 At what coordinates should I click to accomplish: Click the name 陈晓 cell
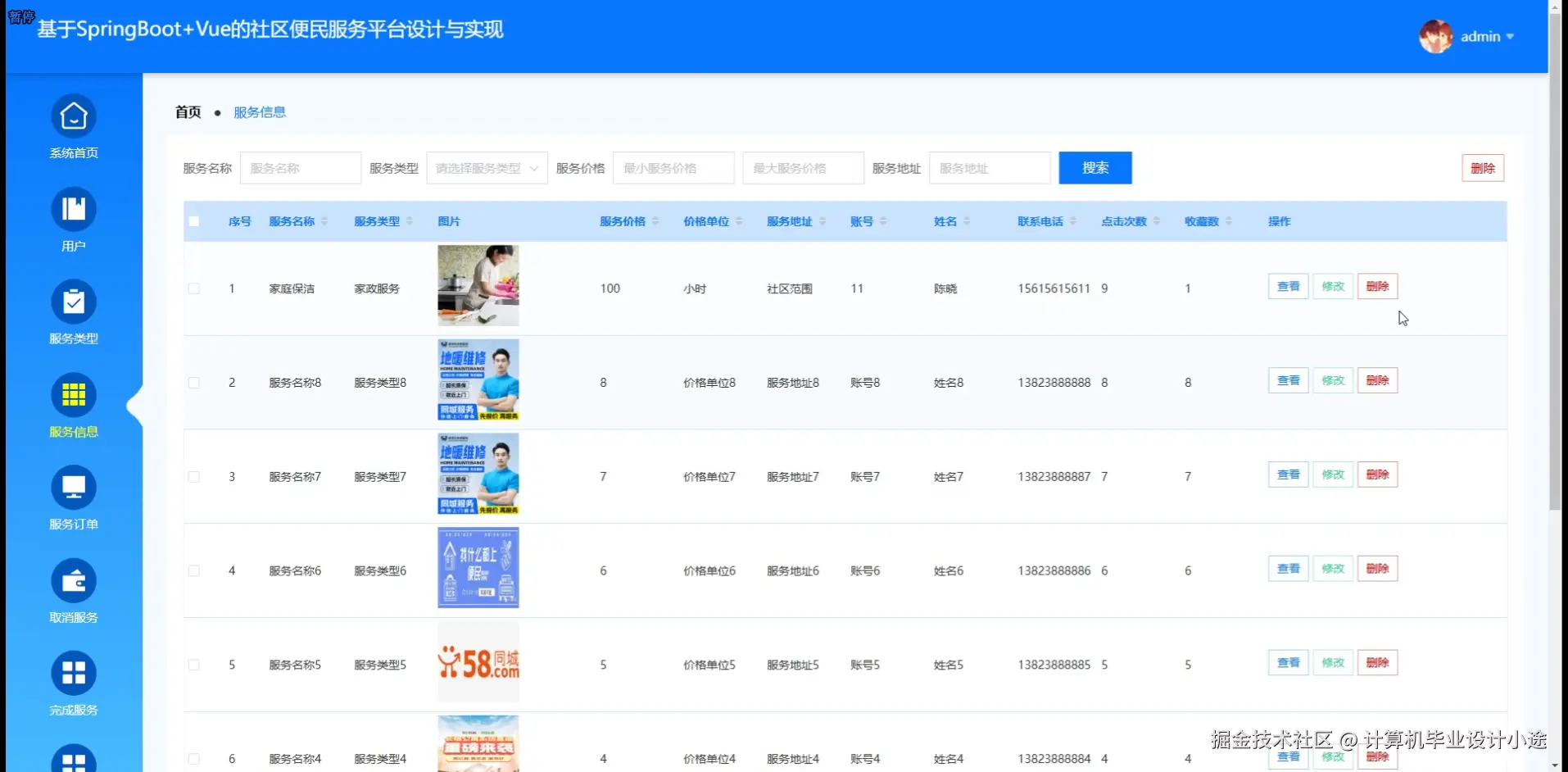click(x=945, y=288)
